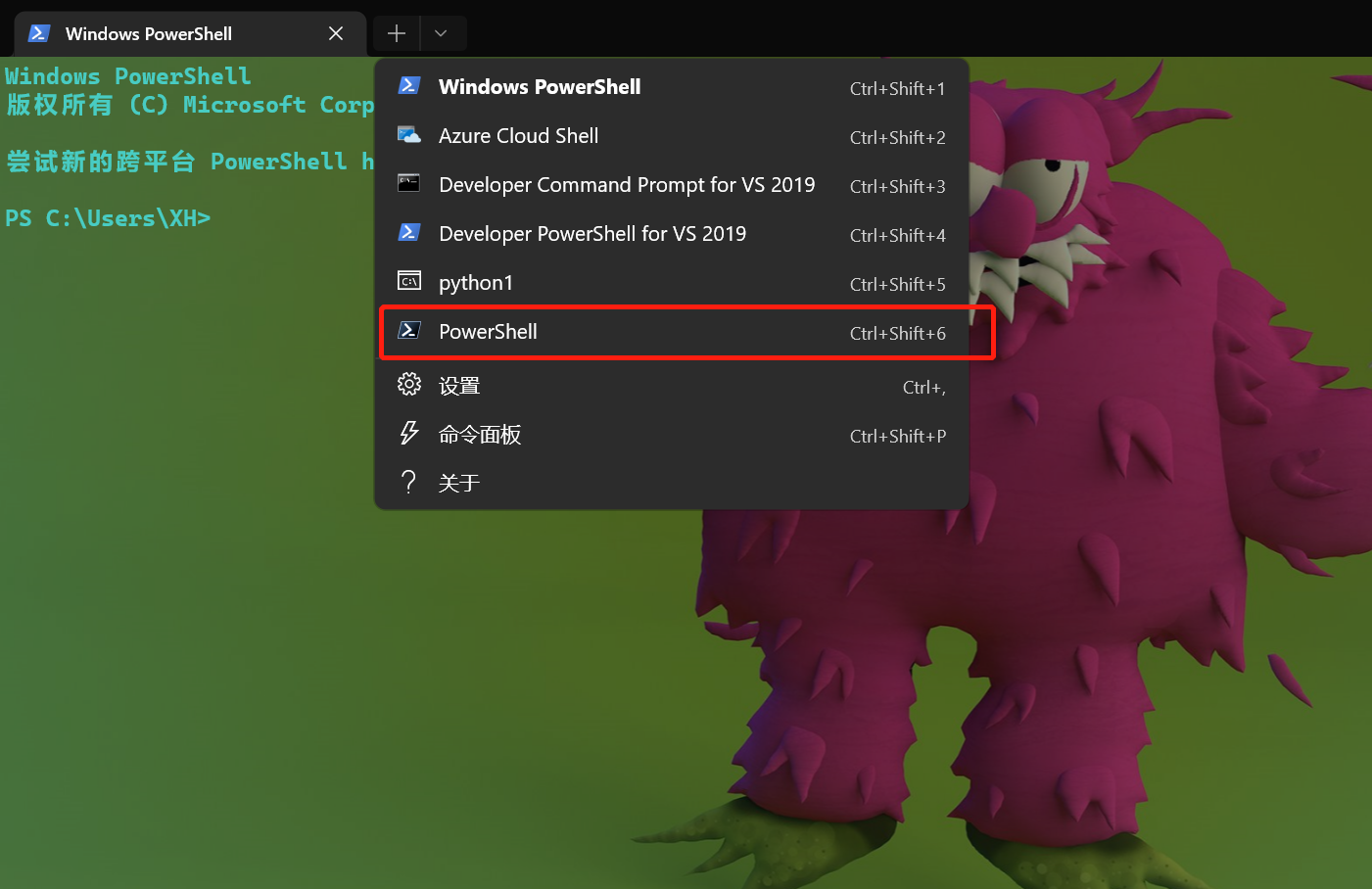Viewport: 1372px width, 889px height.
Task: Click the dark PowerShell icon beside Ctrl+Shift+6 entry
Action: tap(409, 330)
